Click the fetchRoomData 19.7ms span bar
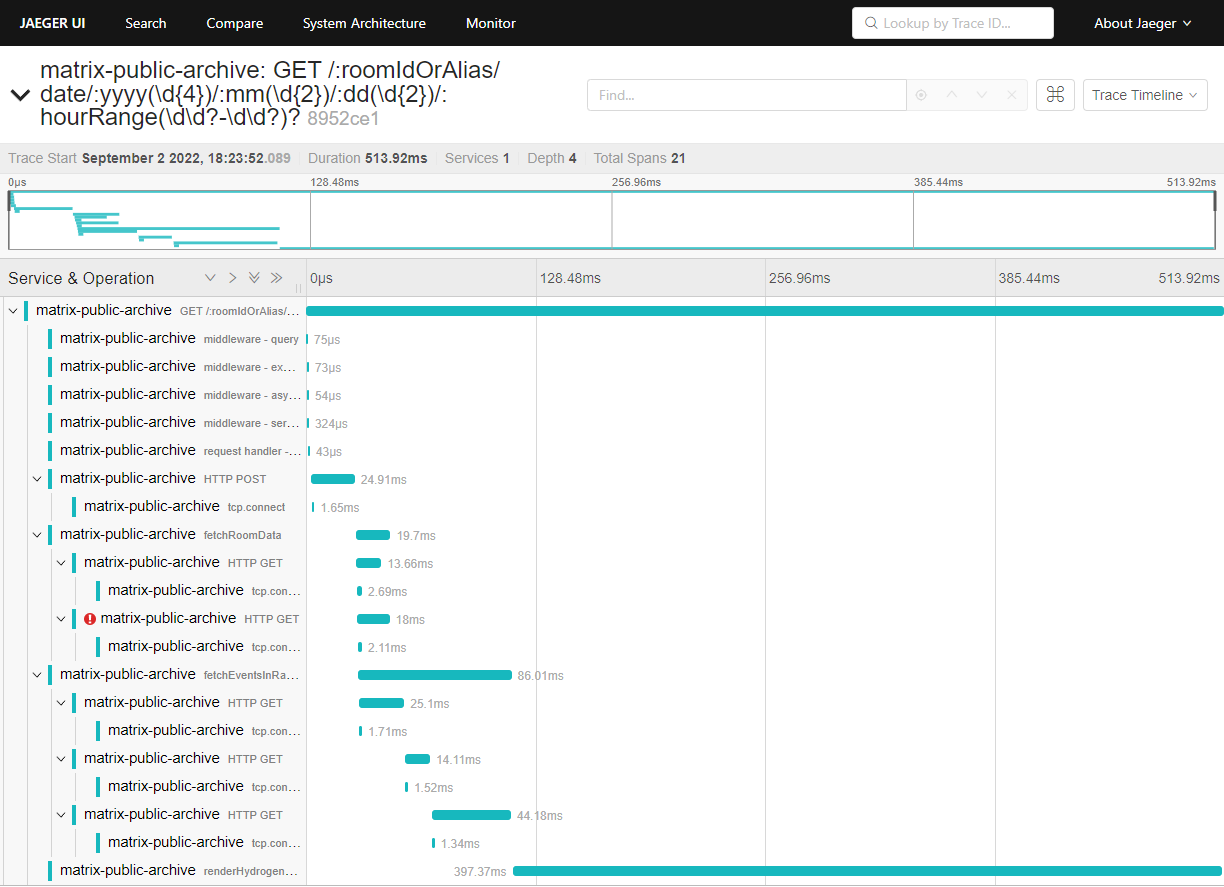Image resolution: width=1224 pixels, height=887 pixels. [x=373, y=535]
